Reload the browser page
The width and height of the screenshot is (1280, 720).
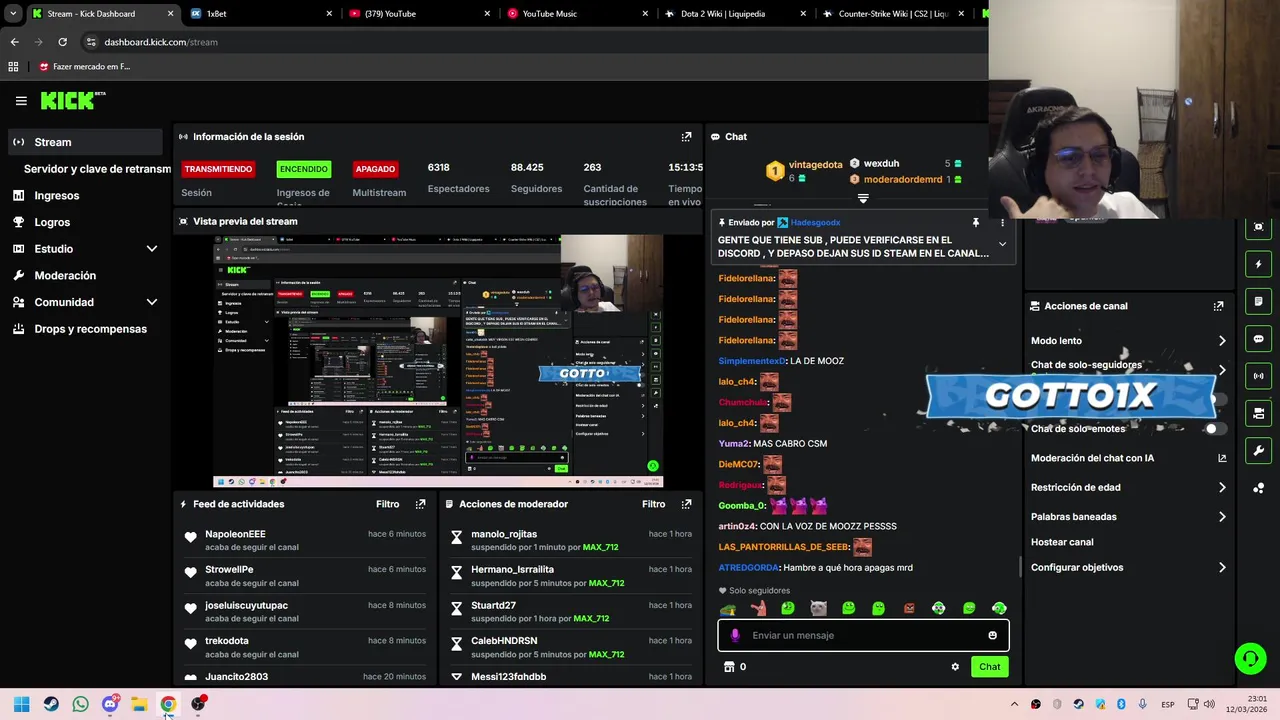pos(62,42)
